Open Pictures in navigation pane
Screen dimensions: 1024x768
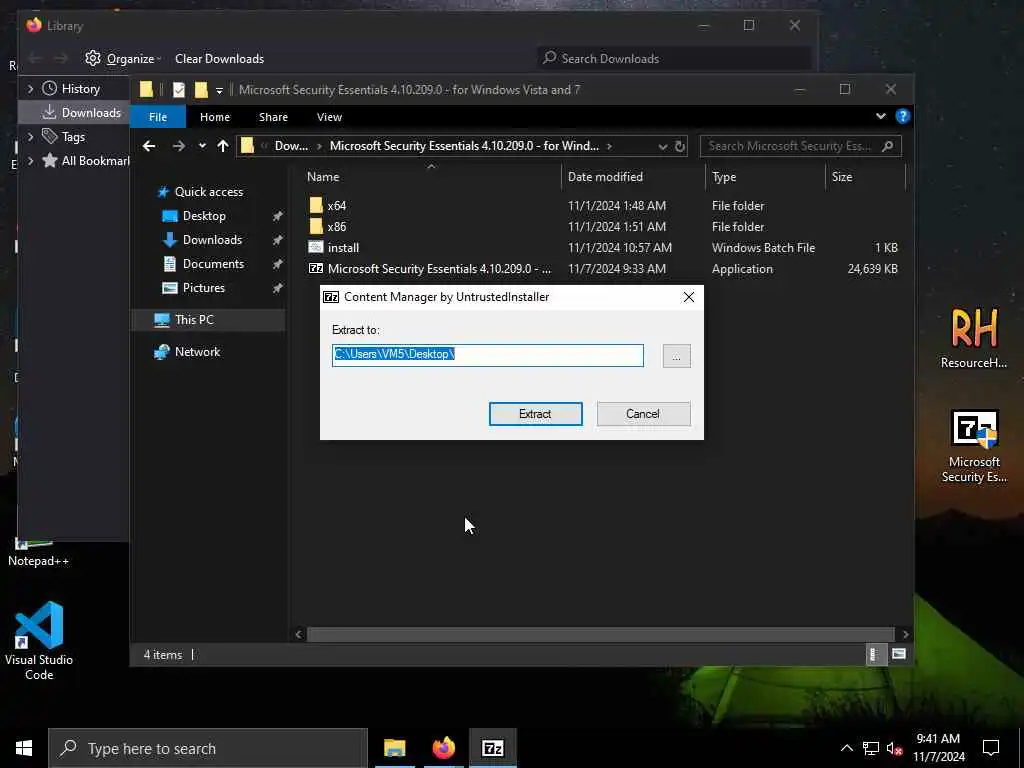[203, 288]
